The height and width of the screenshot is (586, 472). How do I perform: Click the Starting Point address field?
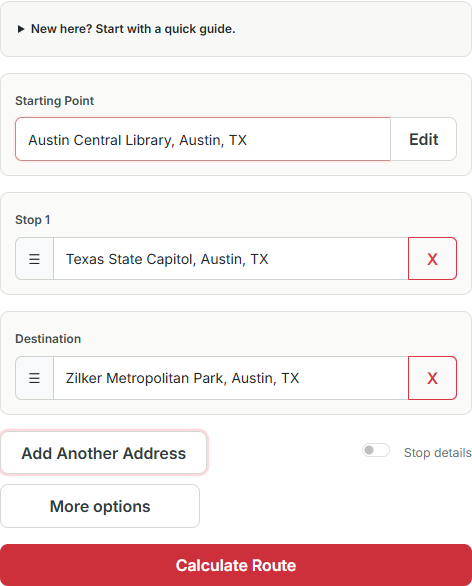tap(203, 139)
